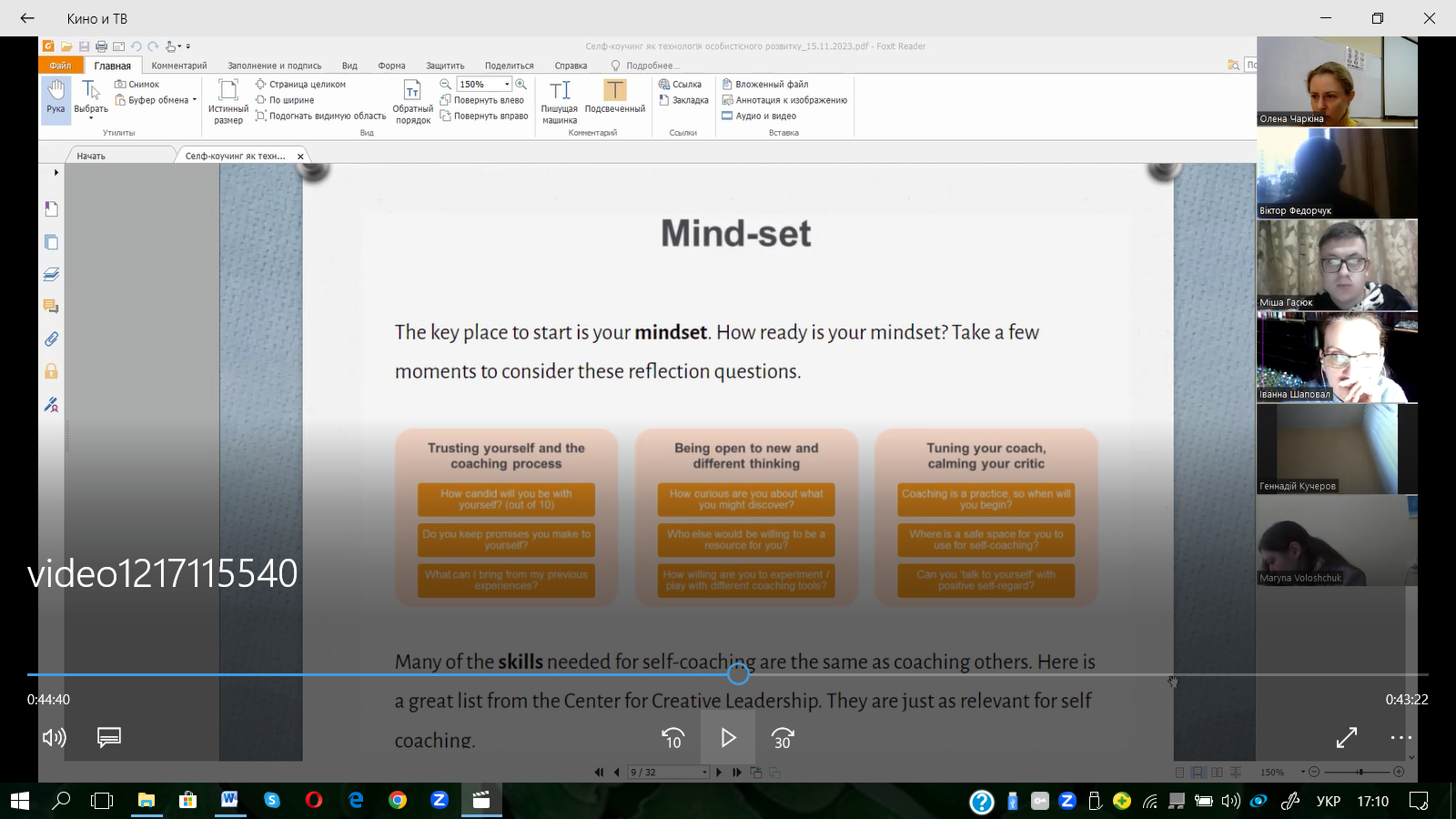Rotate page left (Повернуть влево)
Image resolution: width=1456 pixels, height=819 pixels.
tap(481, 100)
